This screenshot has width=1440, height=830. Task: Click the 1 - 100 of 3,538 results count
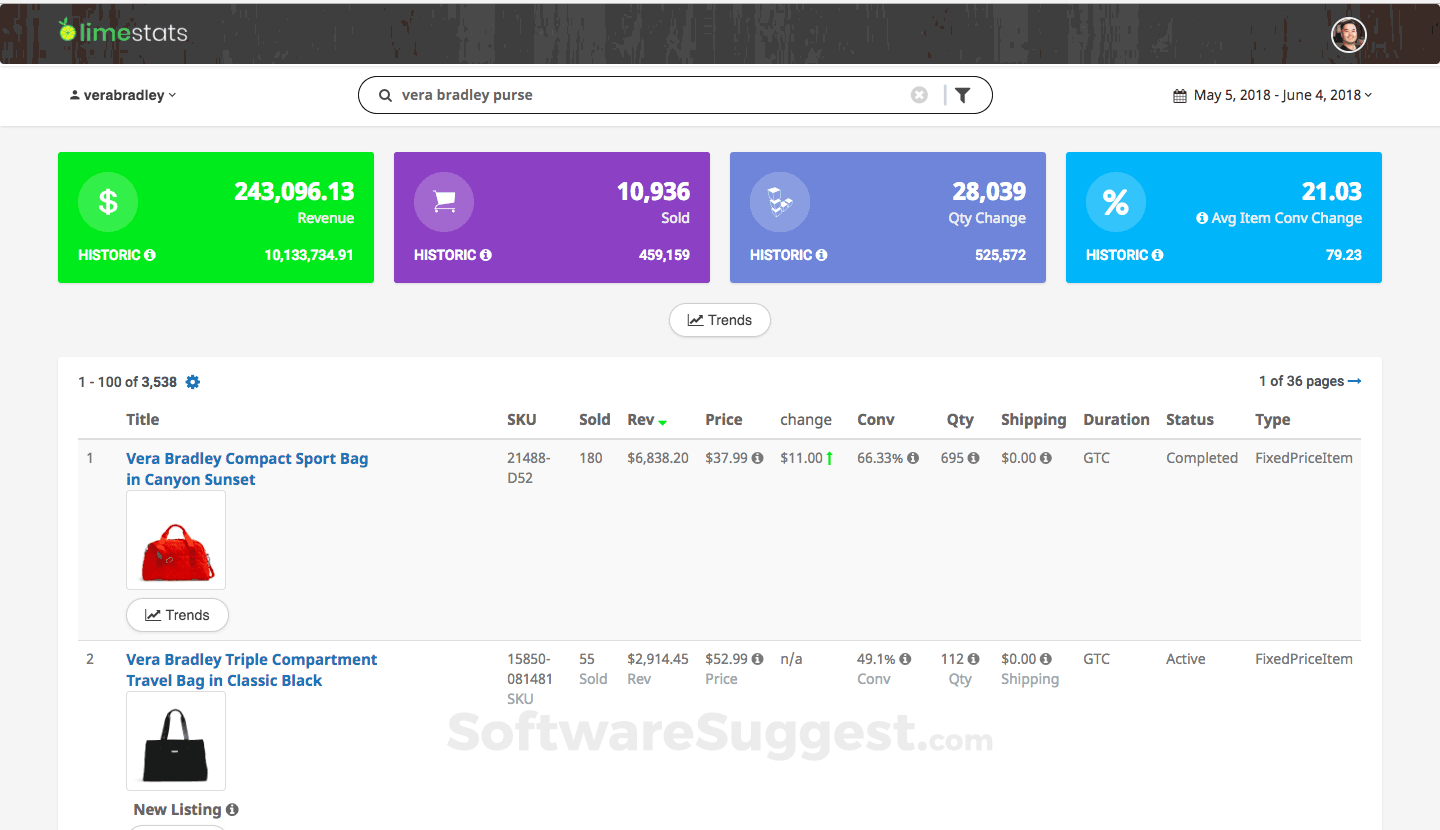(x=128, y=382)
